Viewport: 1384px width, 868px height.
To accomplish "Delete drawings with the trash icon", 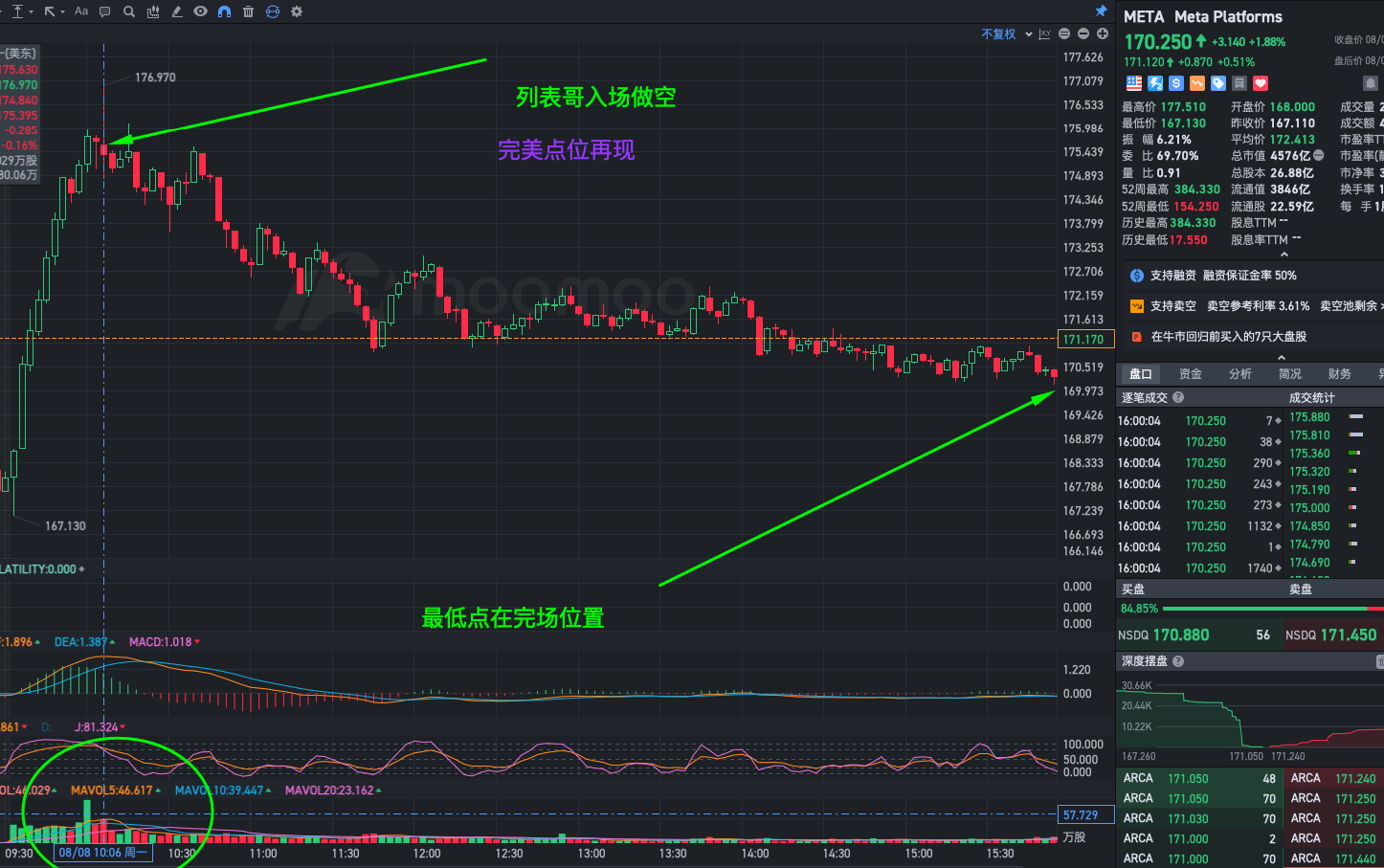I will pyautogui.click(x=248, y=11).
